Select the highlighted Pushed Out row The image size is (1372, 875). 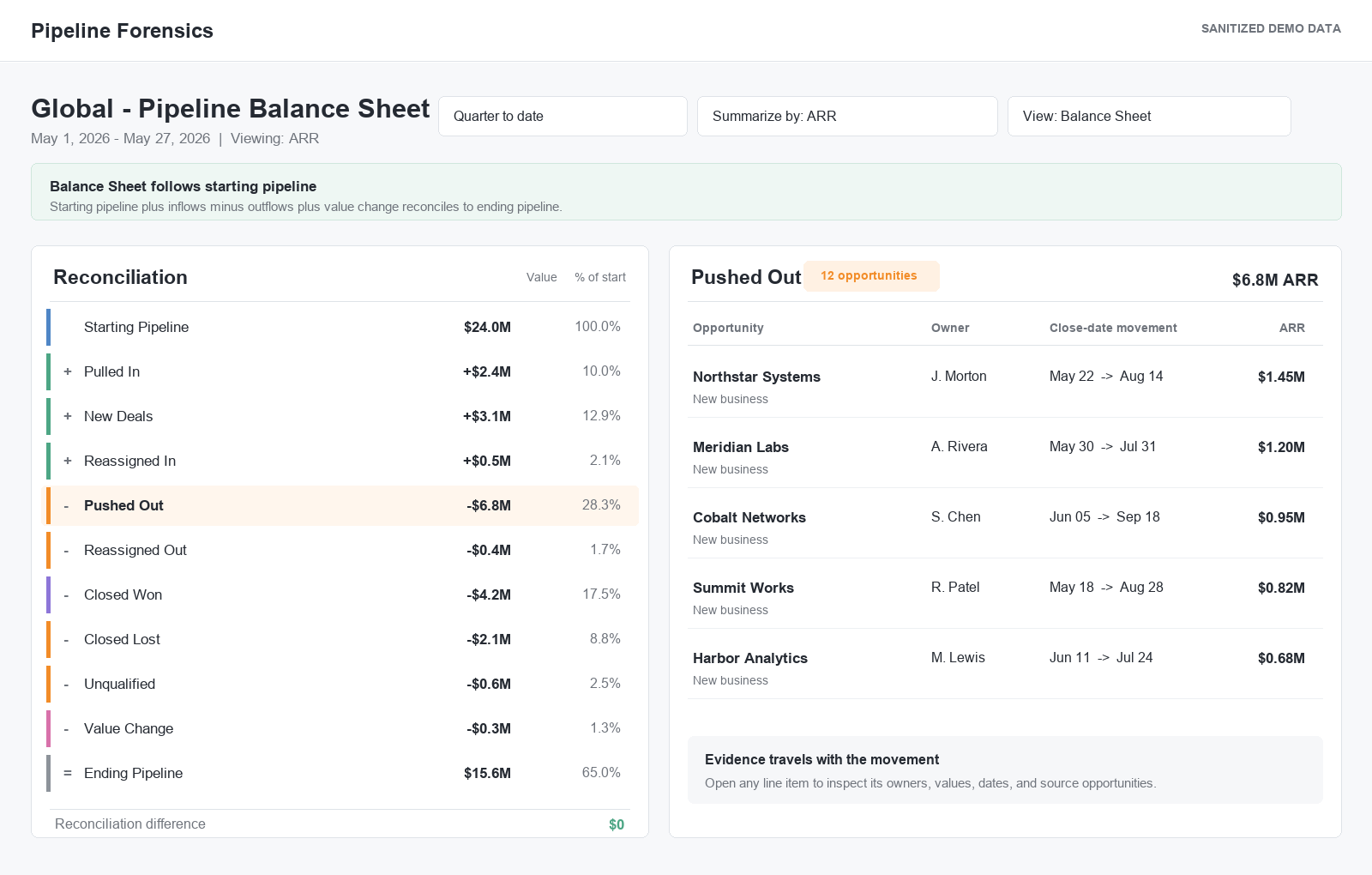[x=341, y=505]
